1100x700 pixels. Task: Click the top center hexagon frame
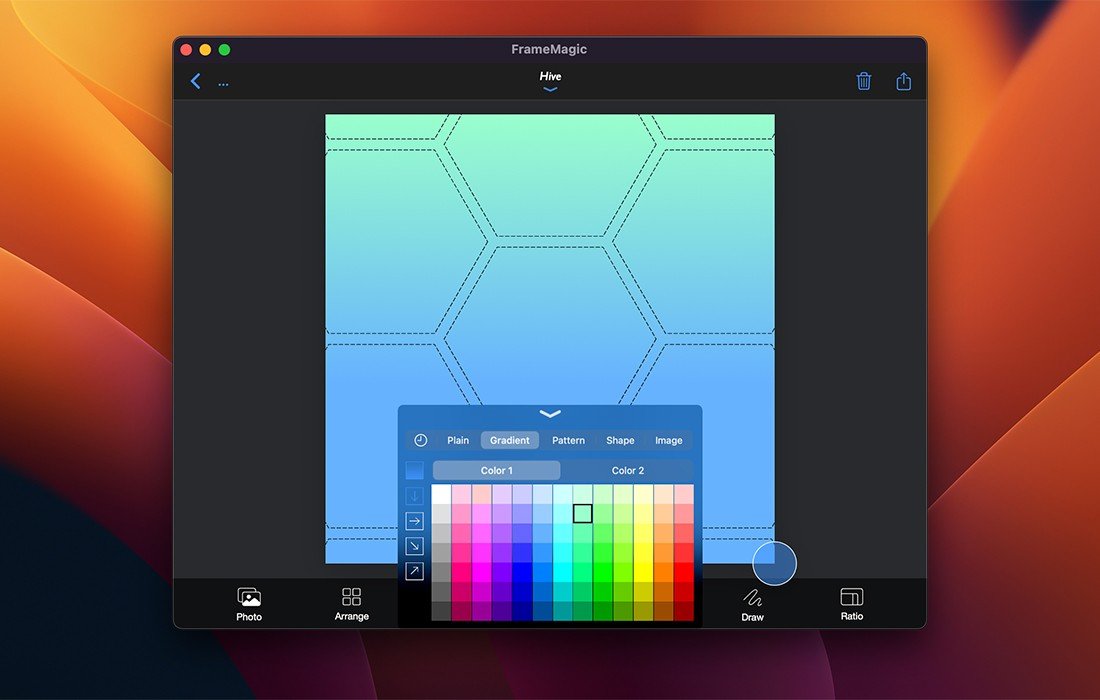click(x=549, y=175)
